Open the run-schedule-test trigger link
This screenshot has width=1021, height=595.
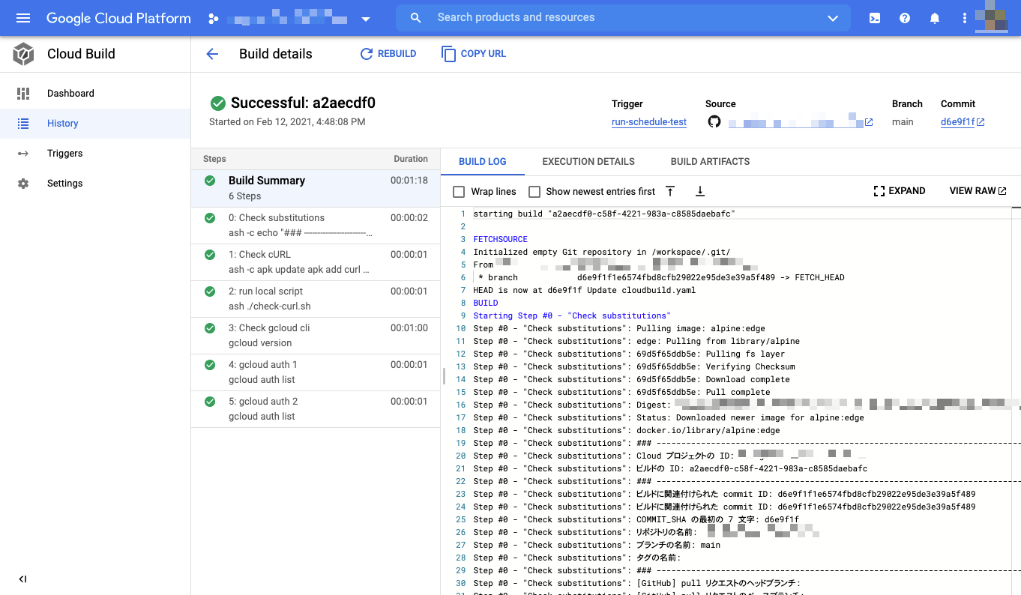point(649,122)
